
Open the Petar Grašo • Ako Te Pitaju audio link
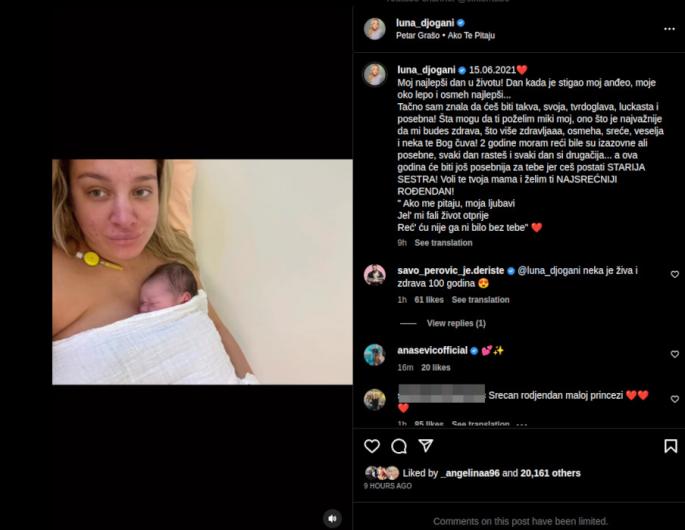[445, 35]
